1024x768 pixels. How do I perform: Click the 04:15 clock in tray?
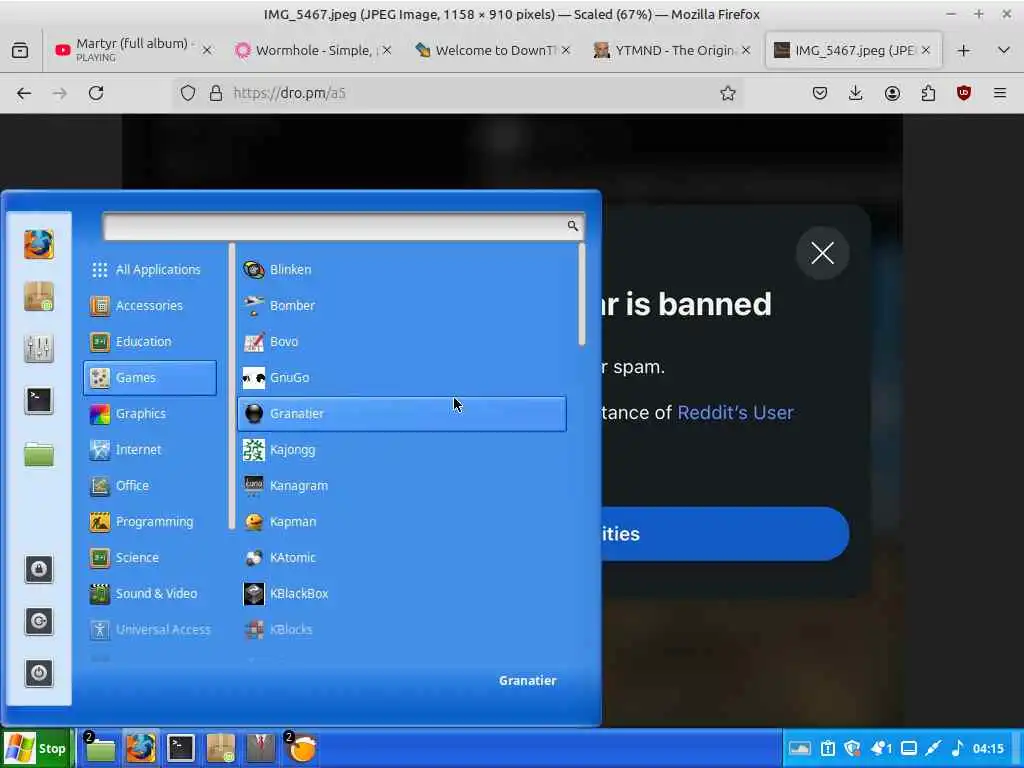click(x=988, y=748)
